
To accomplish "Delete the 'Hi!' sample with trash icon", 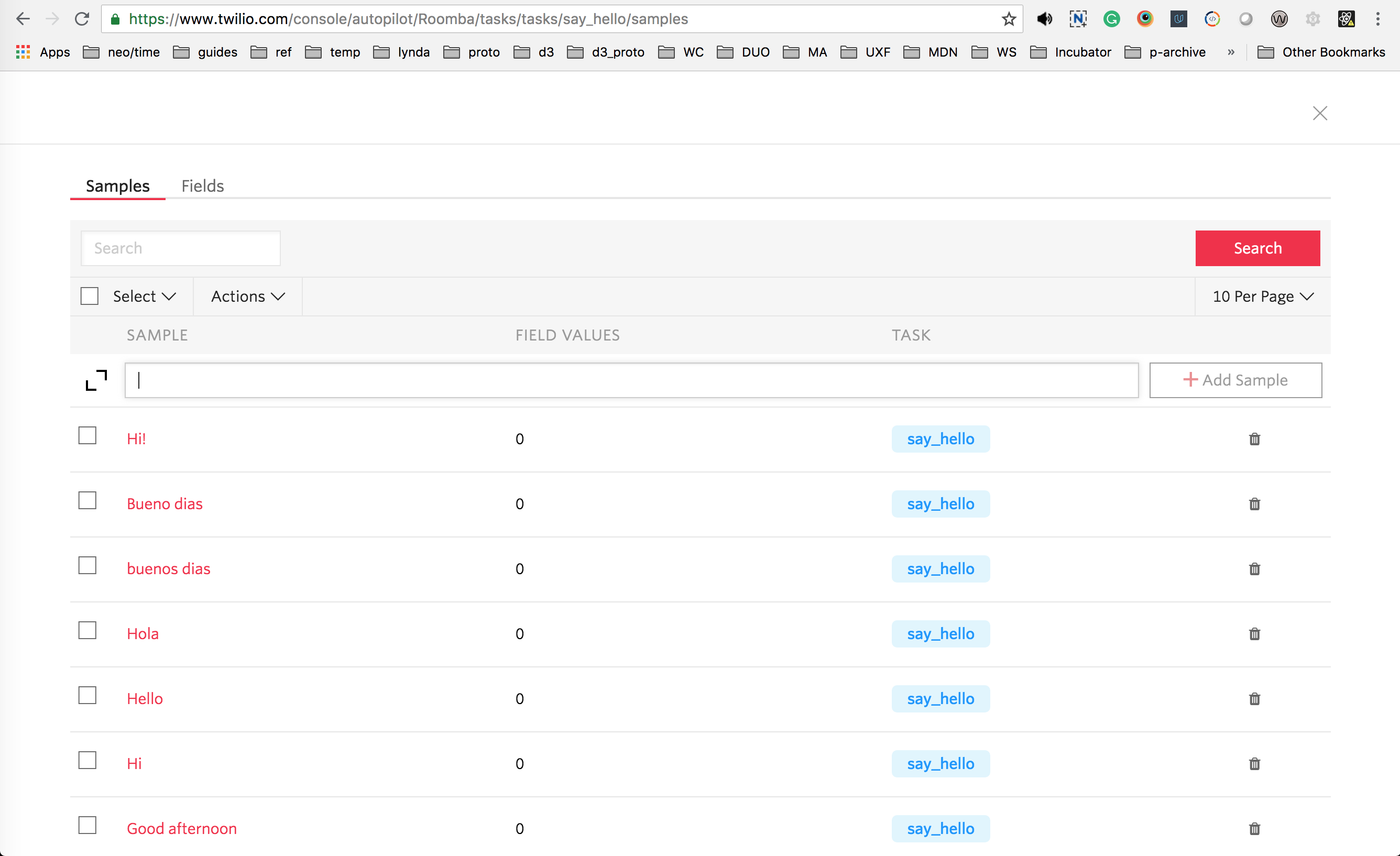I will (1254, 439).
